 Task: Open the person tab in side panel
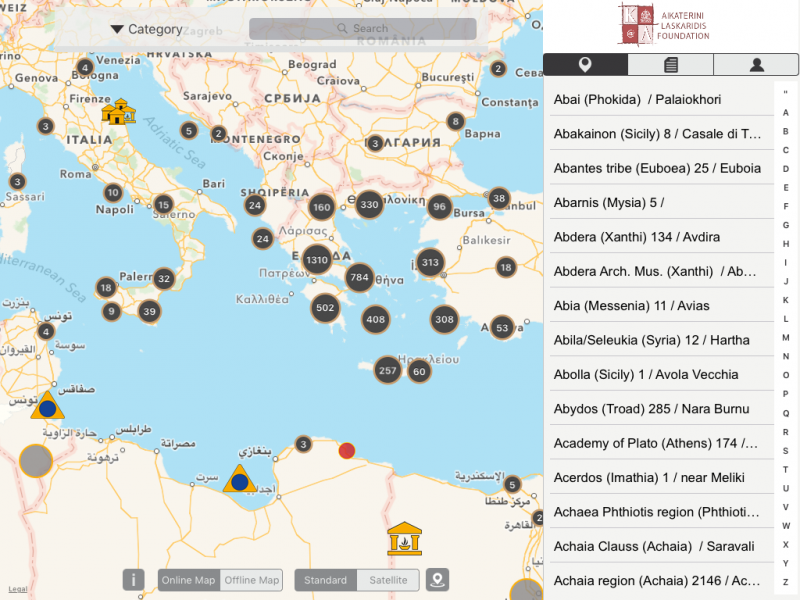coord(757,65)
